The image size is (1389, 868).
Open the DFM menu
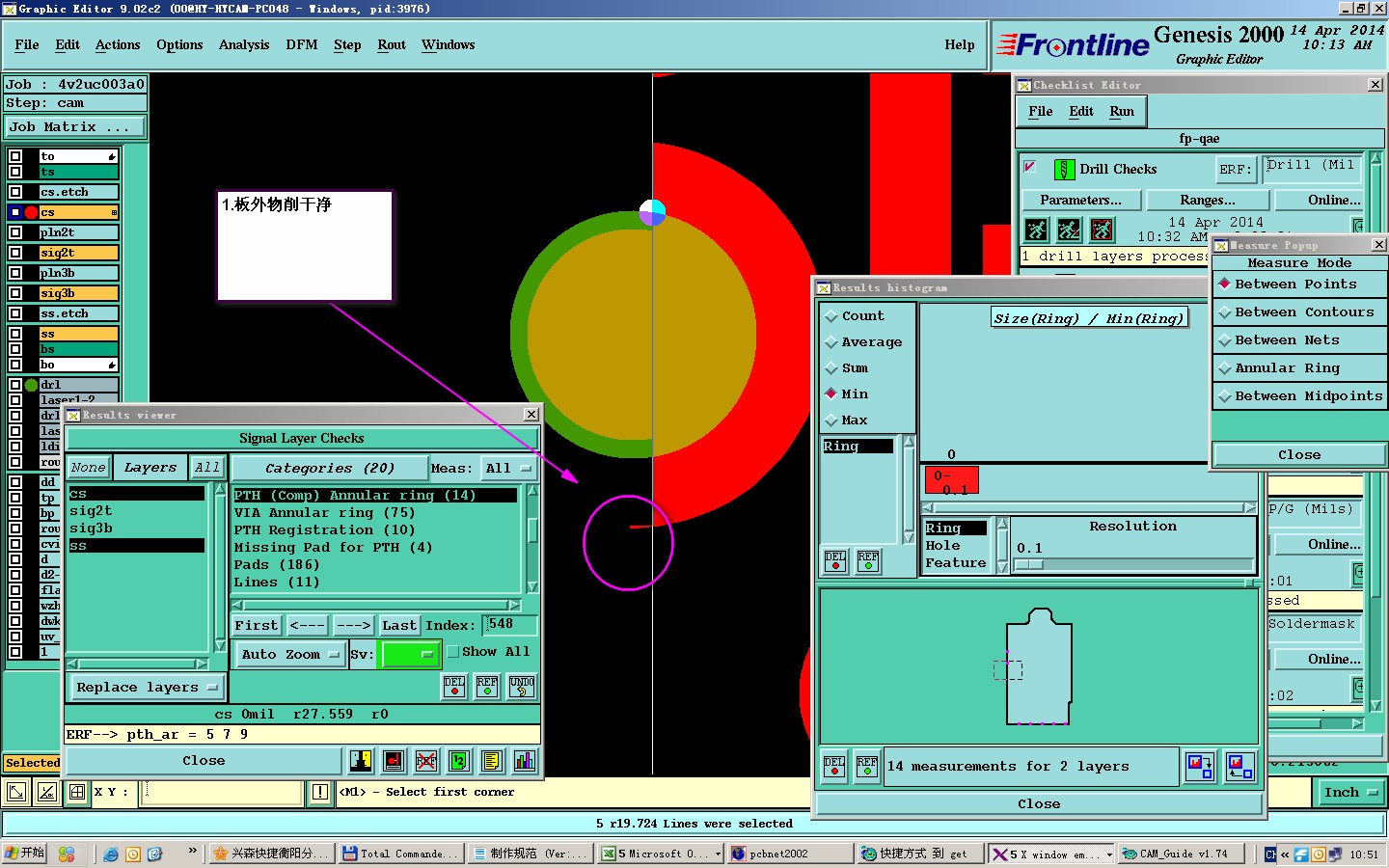(302, 45)
